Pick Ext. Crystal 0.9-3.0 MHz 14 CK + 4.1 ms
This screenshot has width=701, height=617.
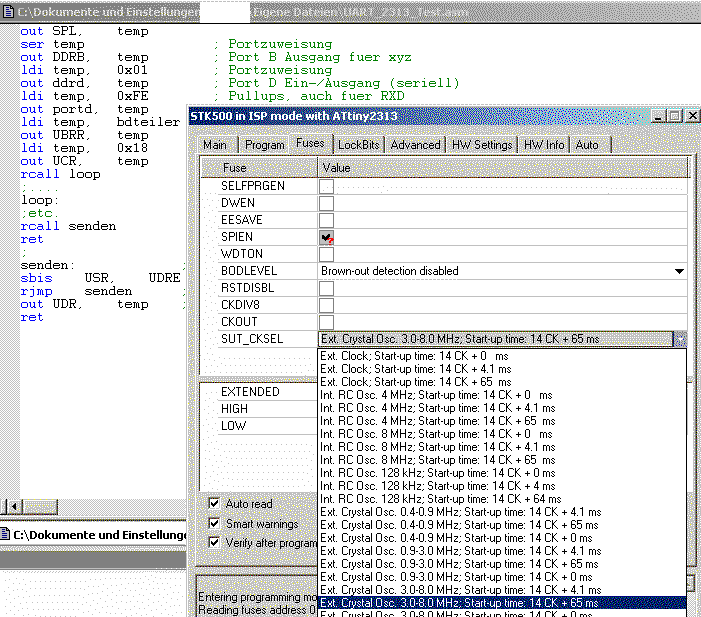tap(502, 550)
